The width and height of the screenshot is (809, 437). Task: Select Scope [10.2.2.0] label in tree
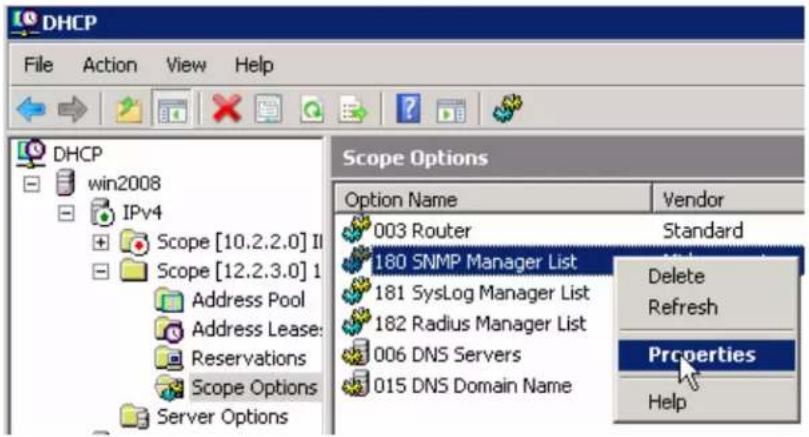click(x=238, y=242)
